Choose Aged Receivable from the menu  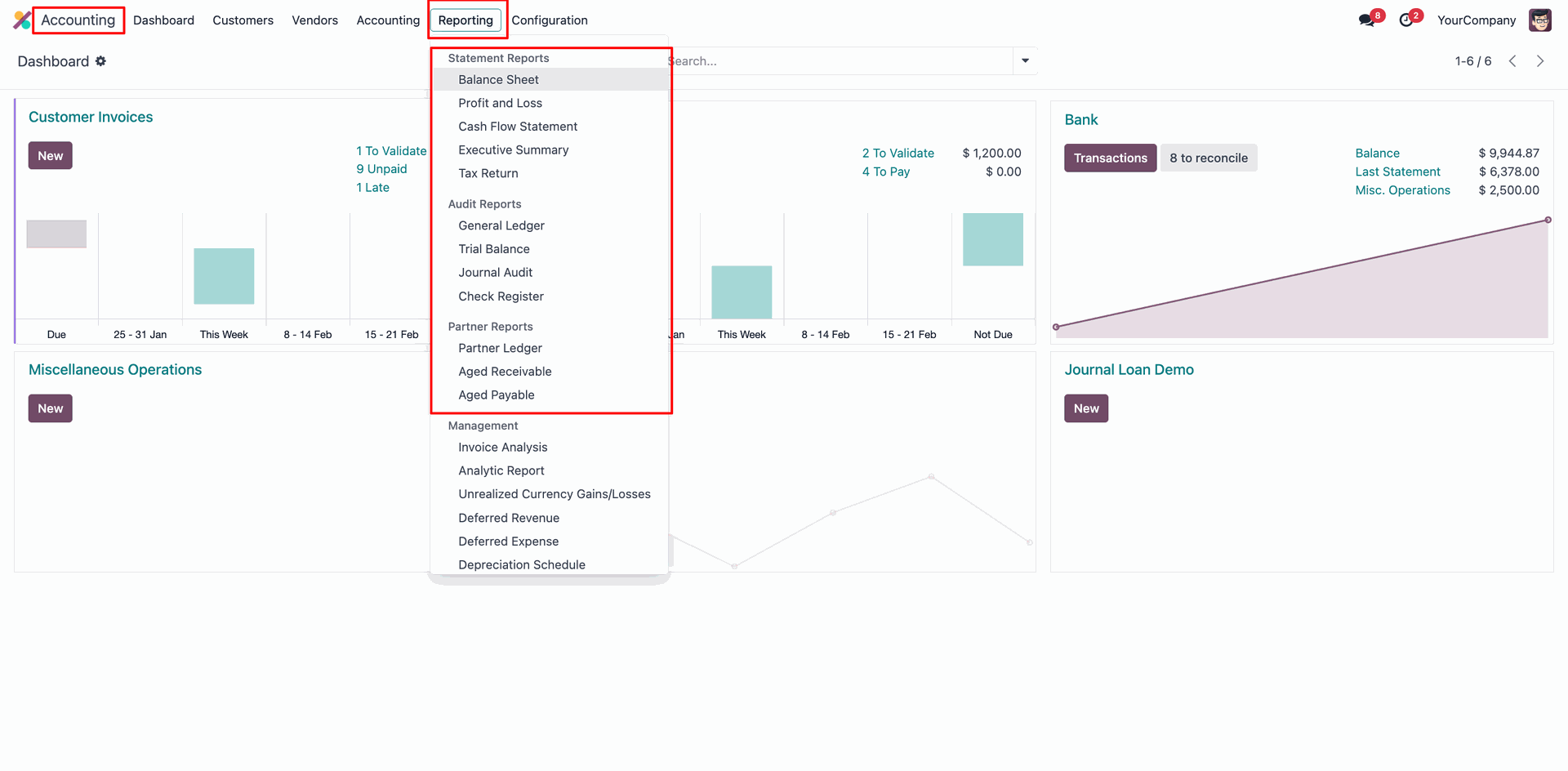pos(505,372)
